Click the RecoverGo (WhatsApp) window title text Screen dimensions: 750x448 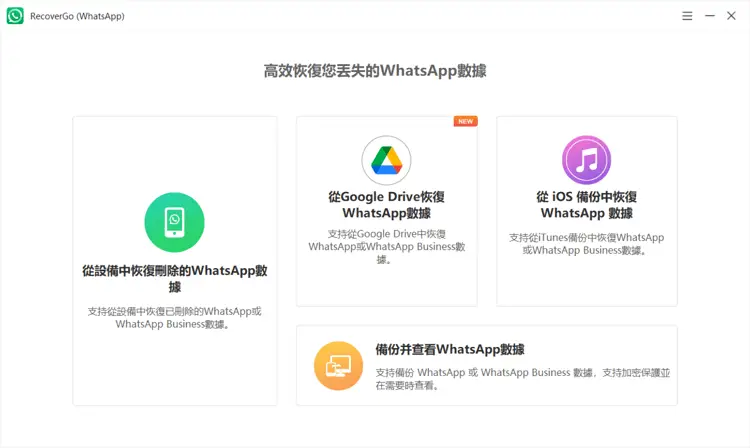77,16
